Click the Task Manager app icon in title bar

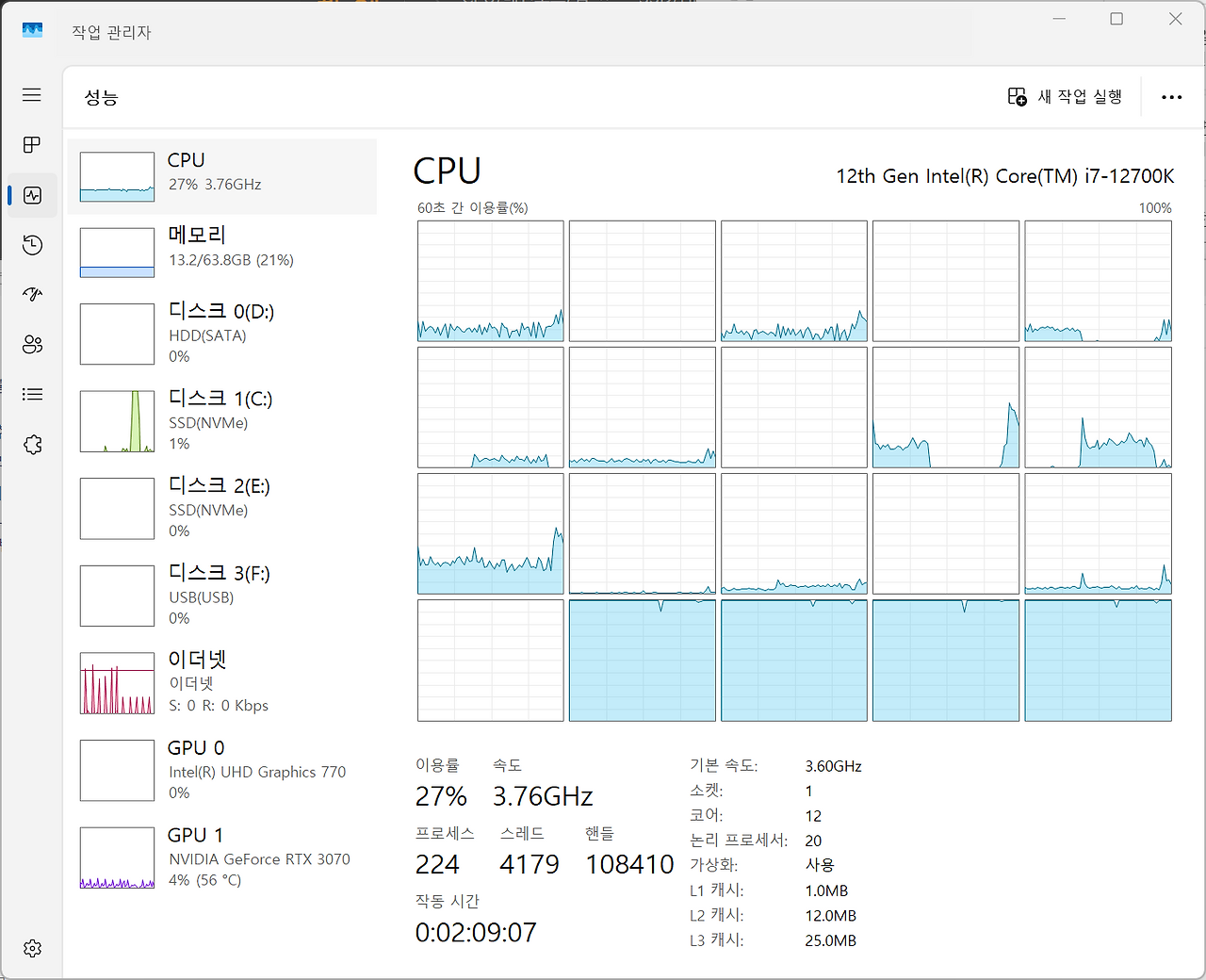[x=32, y=31]
